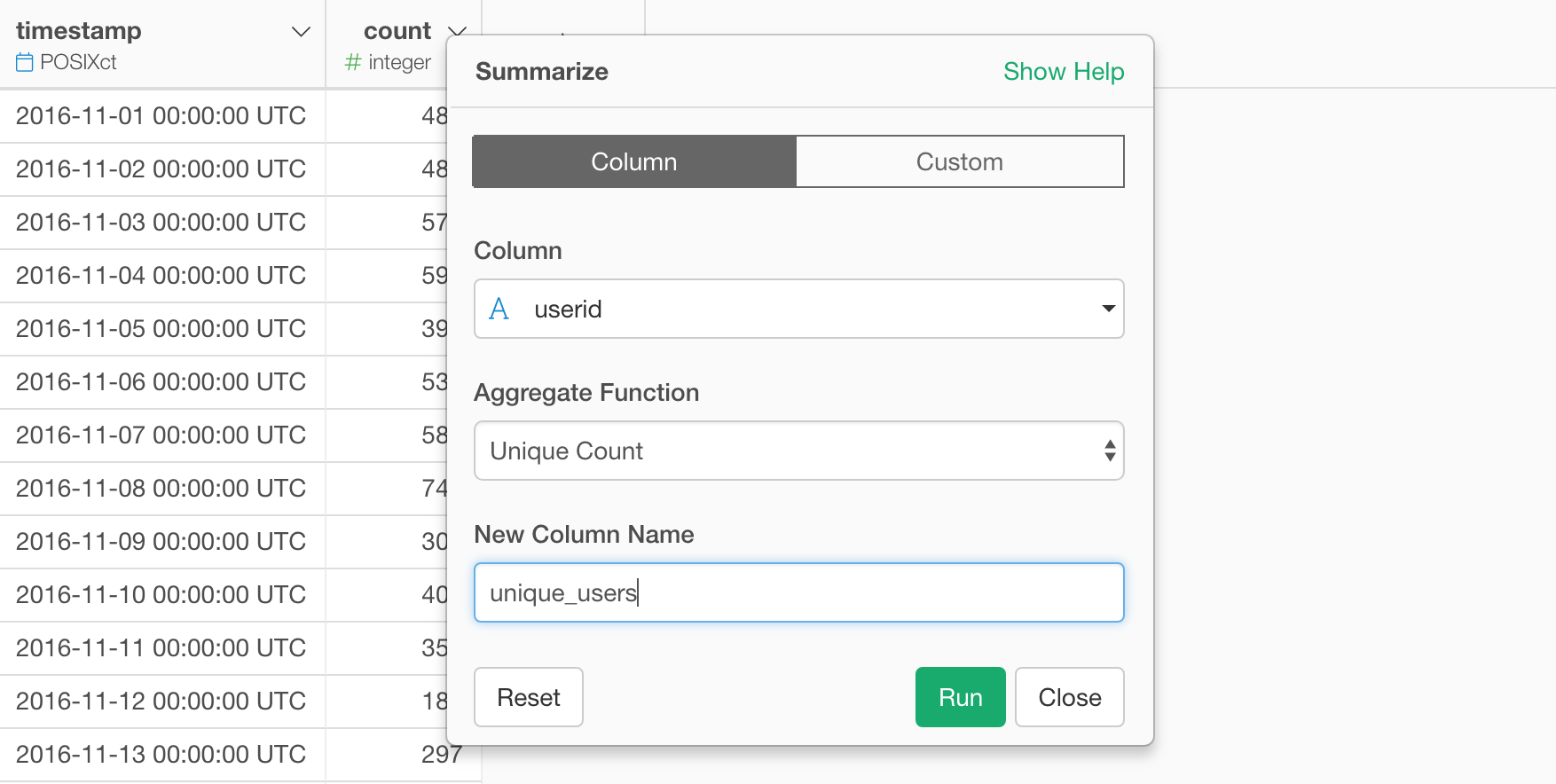Click the integer hash type icon

click(353, 62)
